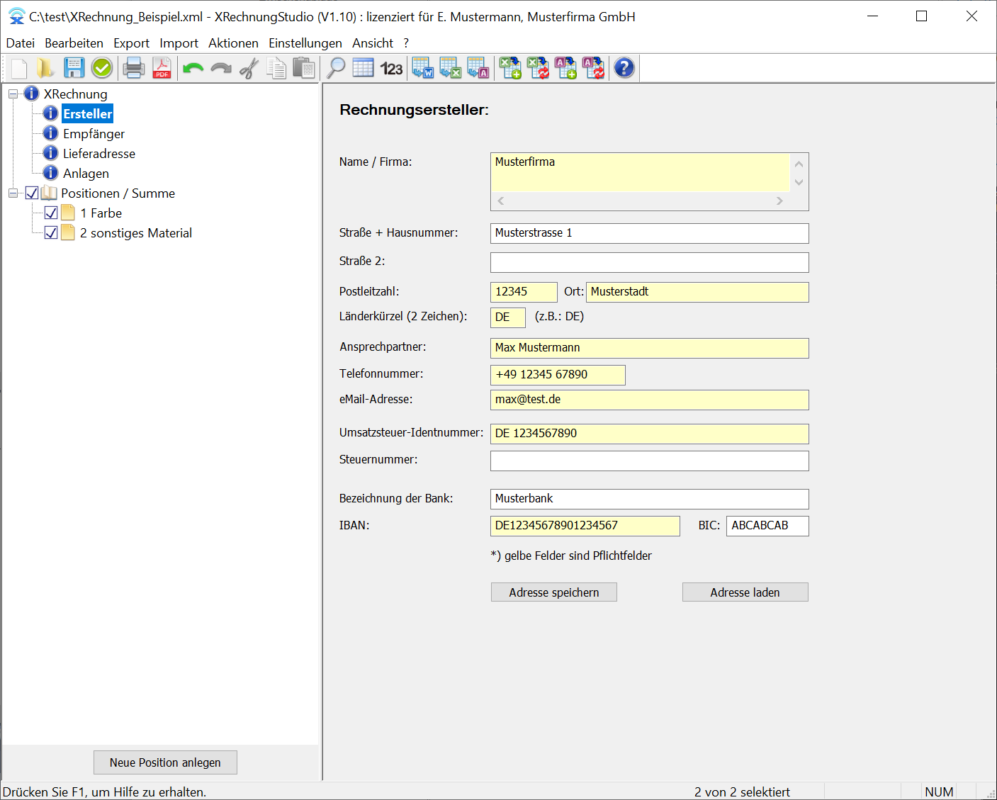Screen dimensions: 997x800
Task: Collapse the Positionen / Summe tree node
Action: pyautogui.click(x=13, y=193)
